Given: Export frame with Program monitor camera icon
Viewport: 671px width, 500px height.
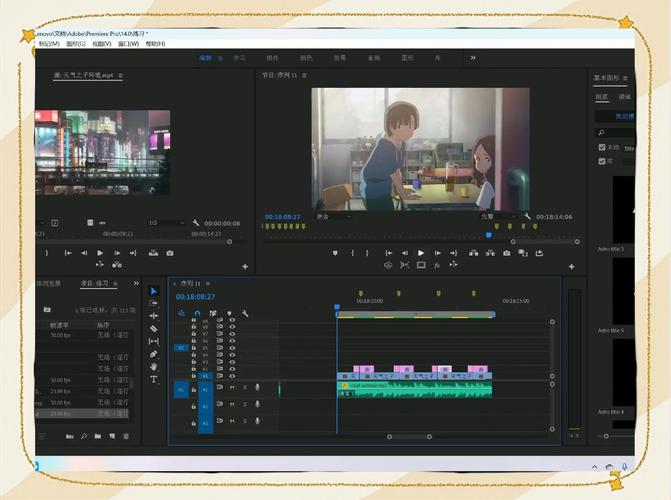Looking at the screenshot, I should (x=507, y=253).
